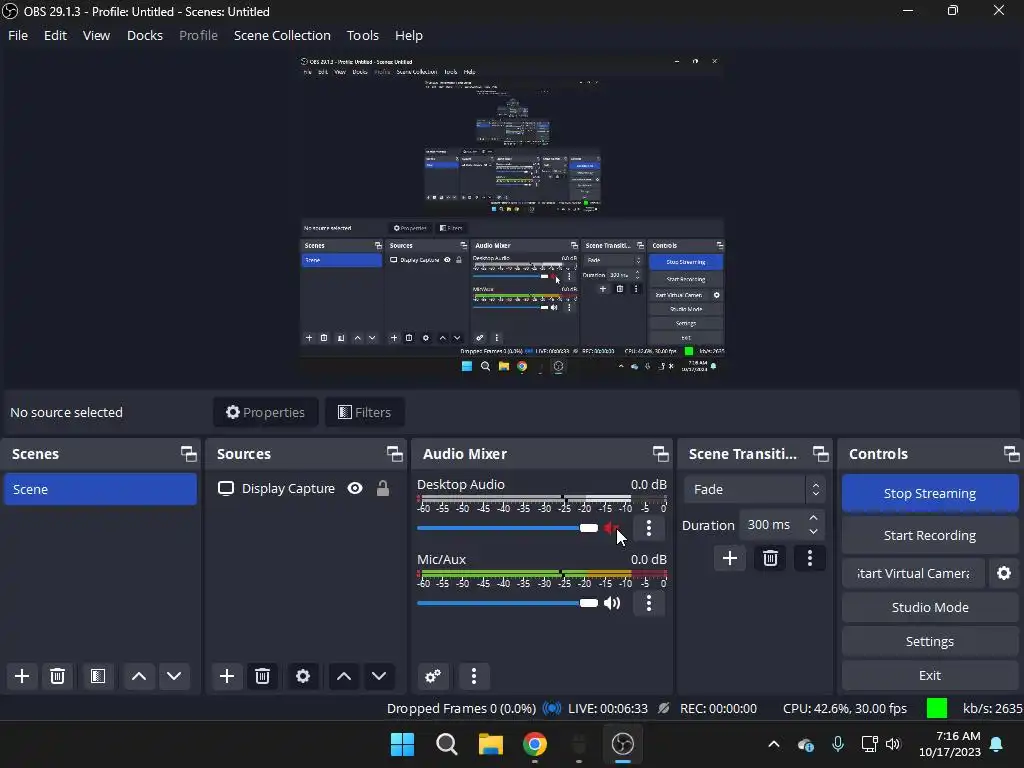The image size is (1024, 768).
Task: Add a new source with plus icon
Action: pos(227,676)
